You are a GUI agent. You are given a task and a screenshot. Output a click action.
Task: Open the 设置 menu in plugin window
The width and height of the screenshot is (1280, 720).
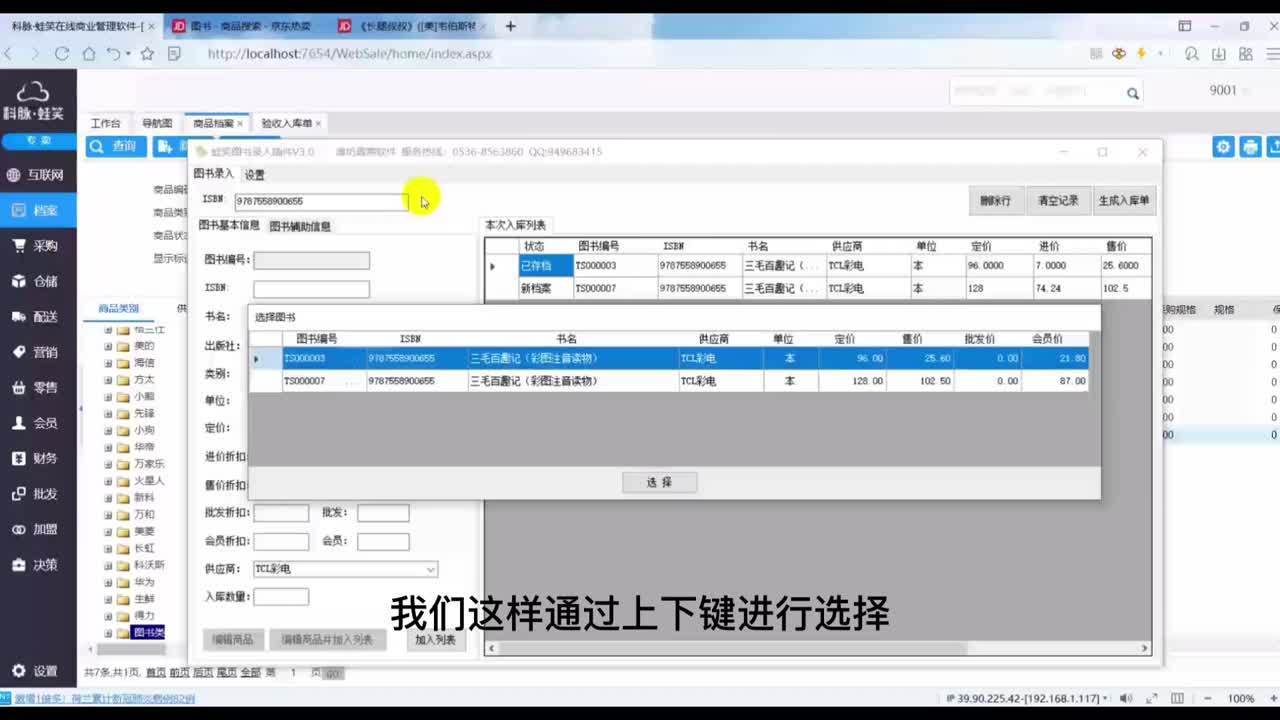pos(255,175)
